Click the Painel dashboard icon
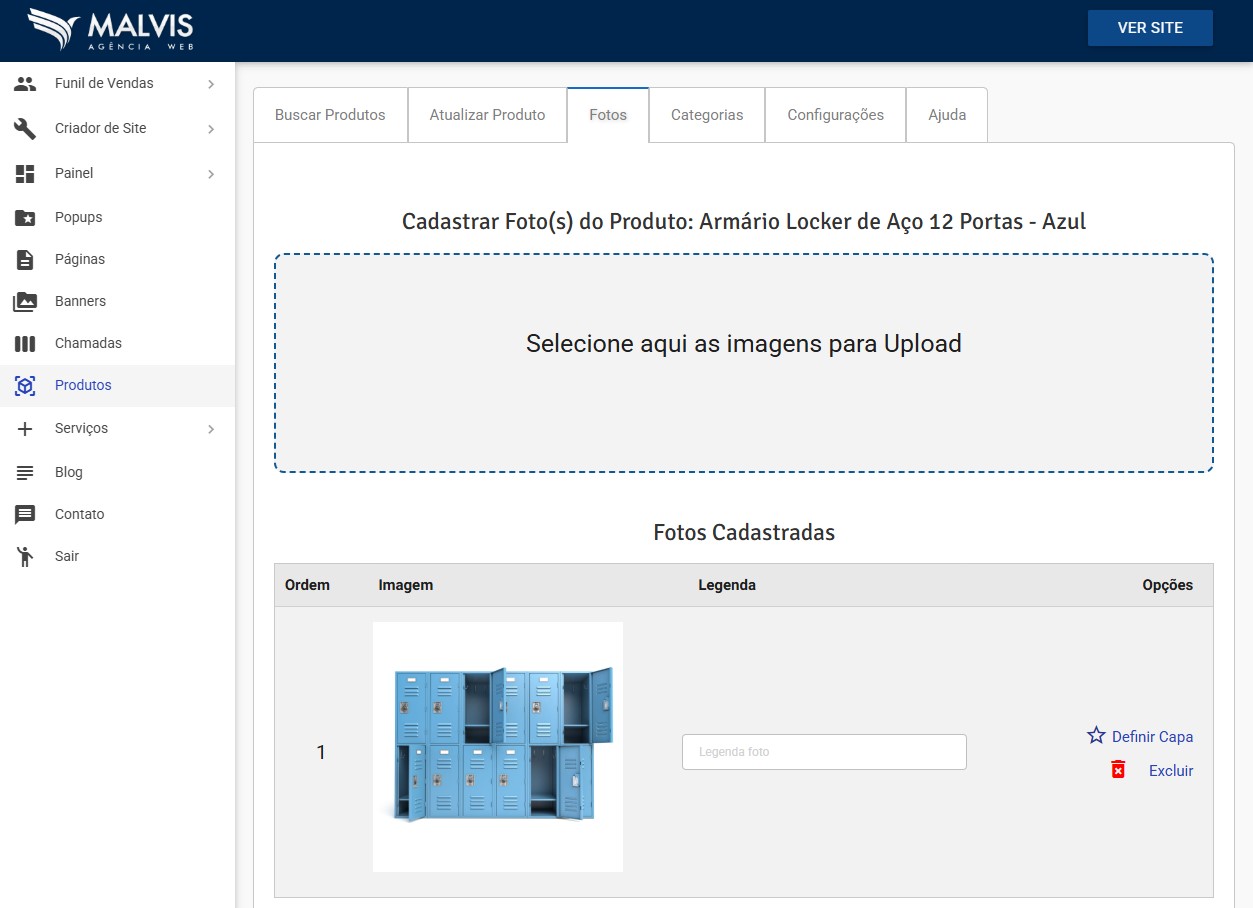 click(25, 174)
